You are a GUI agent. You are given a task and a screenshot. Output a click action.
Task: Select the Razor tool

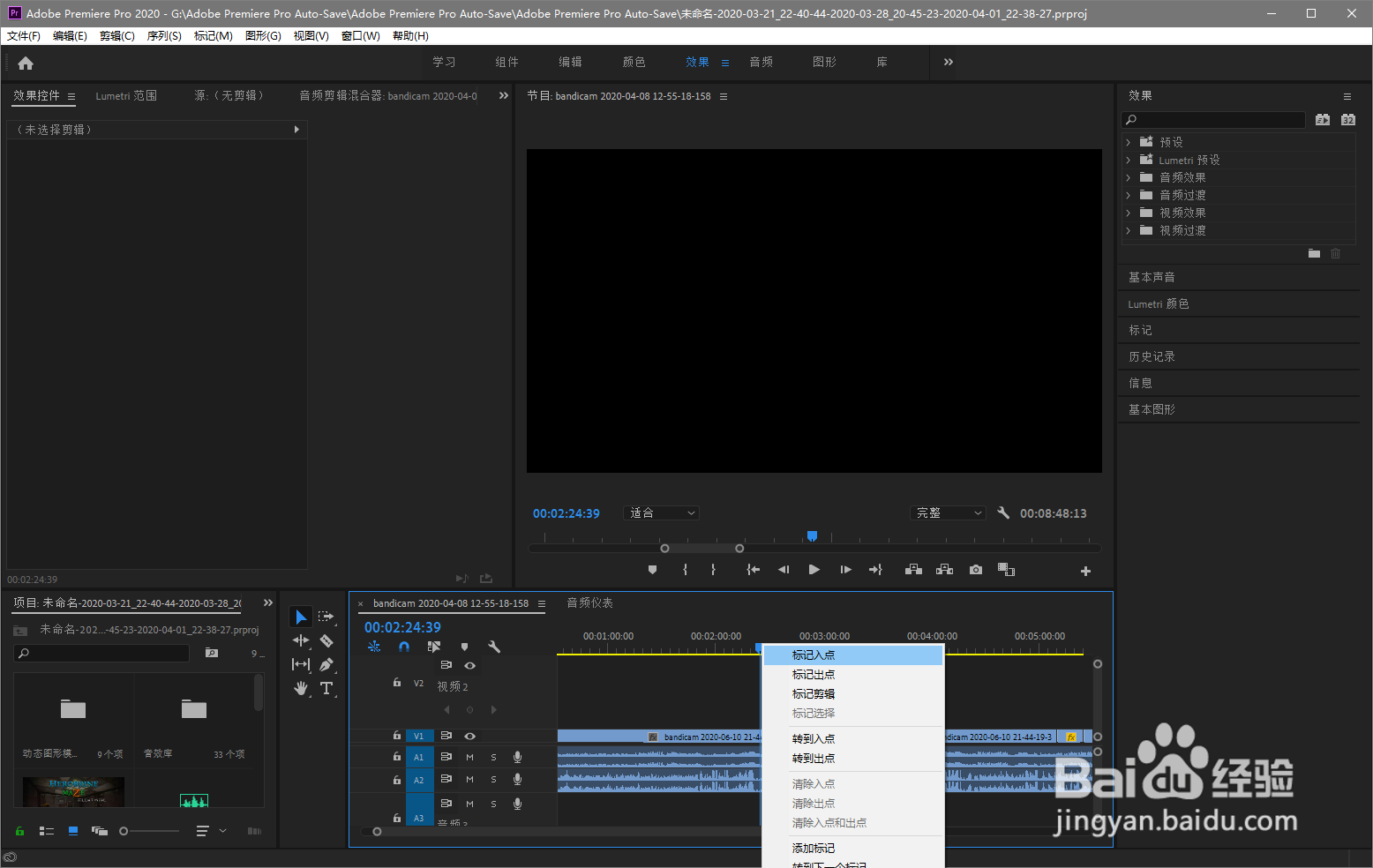[326, 640]
